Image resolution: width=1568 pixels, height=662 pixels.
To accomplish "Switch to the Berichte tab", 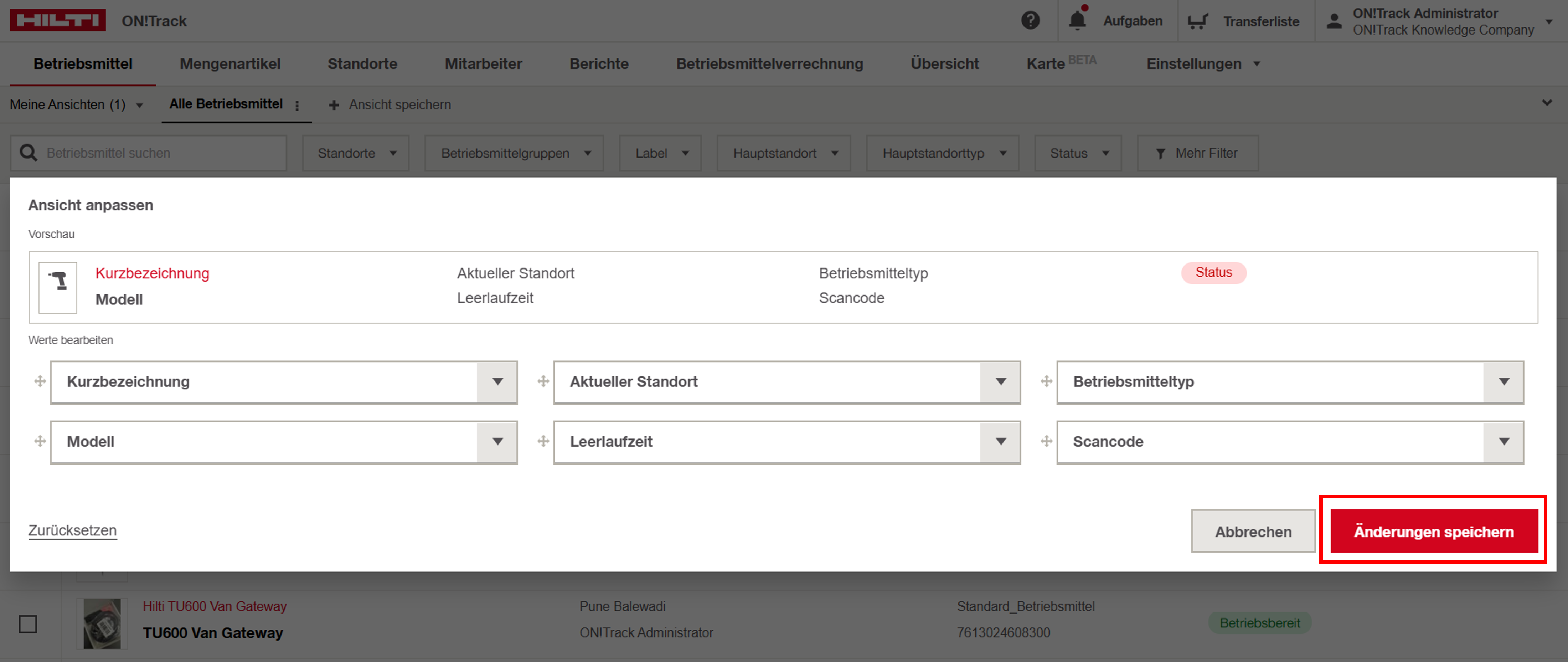I will coord(599,63).
